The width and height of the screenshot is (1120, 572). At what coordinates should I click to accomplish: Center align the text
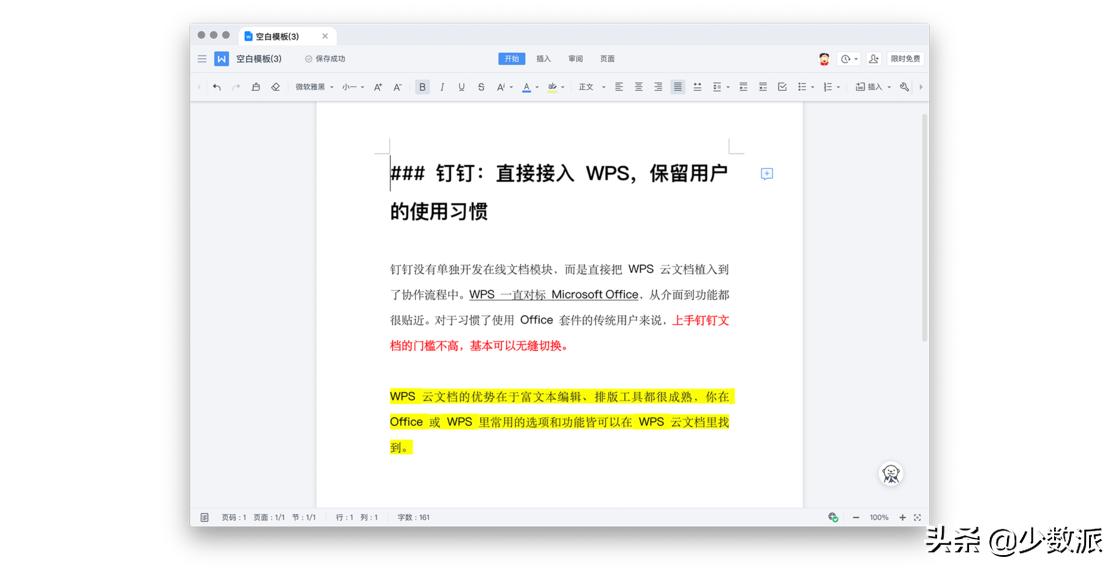point(639,87)
